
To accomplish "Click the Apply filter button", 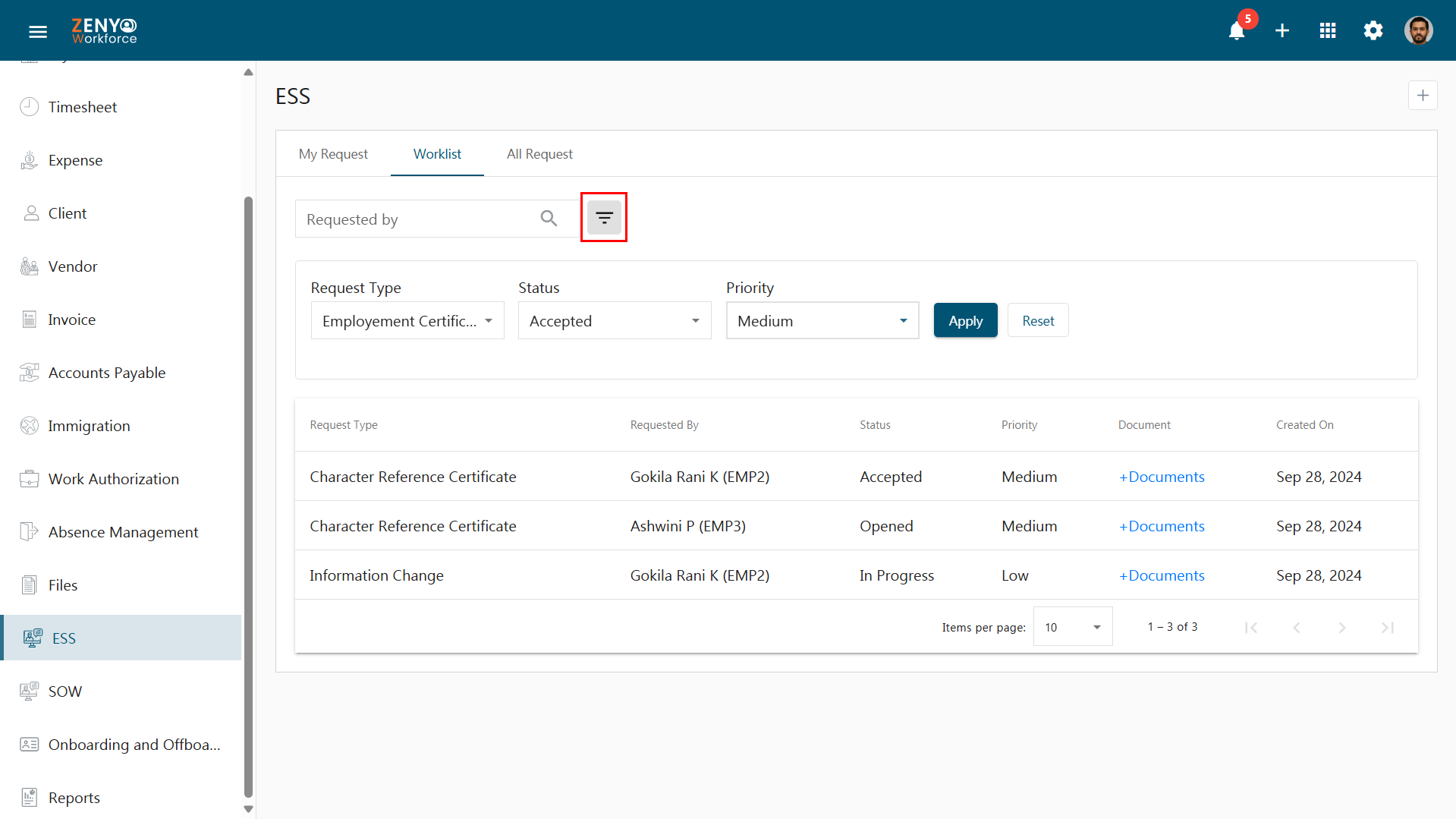I will click(965, 321).
